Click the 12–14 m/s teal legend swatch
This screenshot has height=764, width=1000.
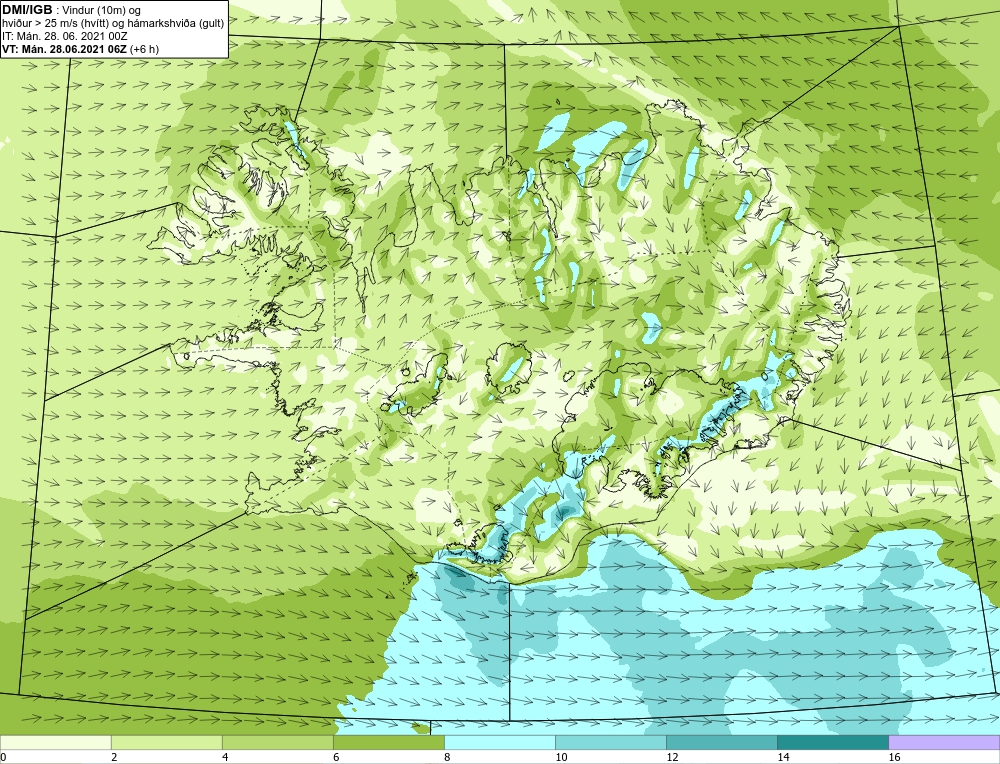(x=722, y=742)
